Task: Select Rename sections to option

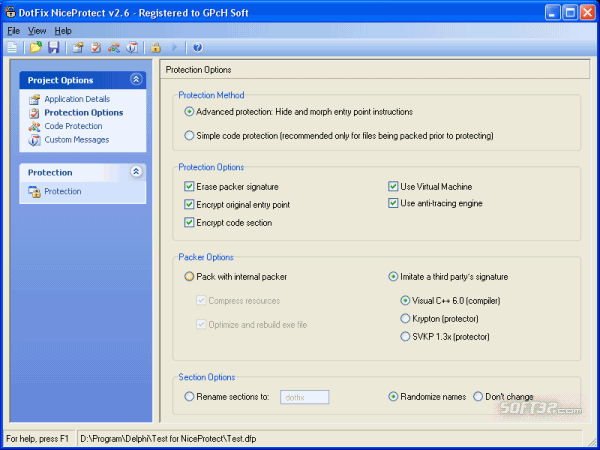Action: [189, 396]
